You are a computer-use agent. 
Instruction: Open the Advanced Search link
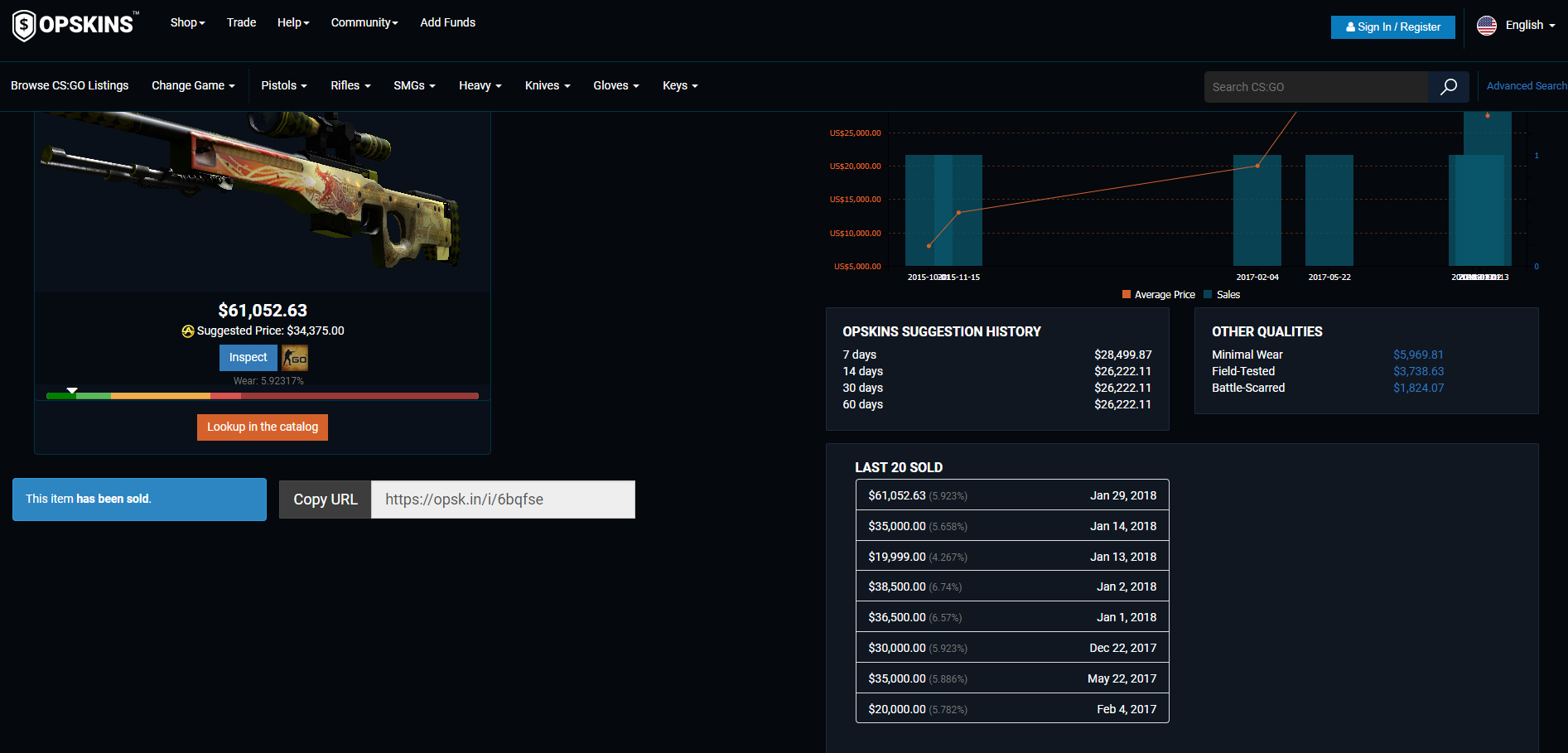pos(1526,86)
